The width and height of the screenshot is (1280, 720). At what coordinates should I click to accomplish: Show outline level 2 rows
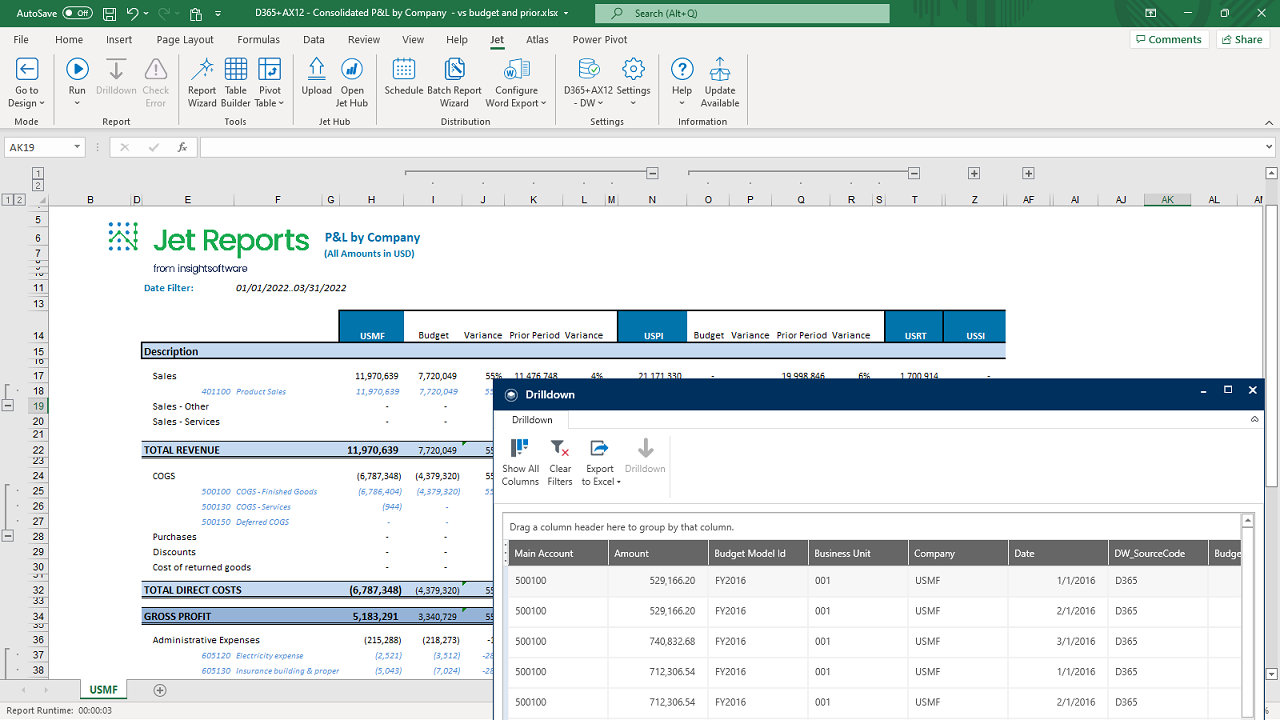(19, 200)
